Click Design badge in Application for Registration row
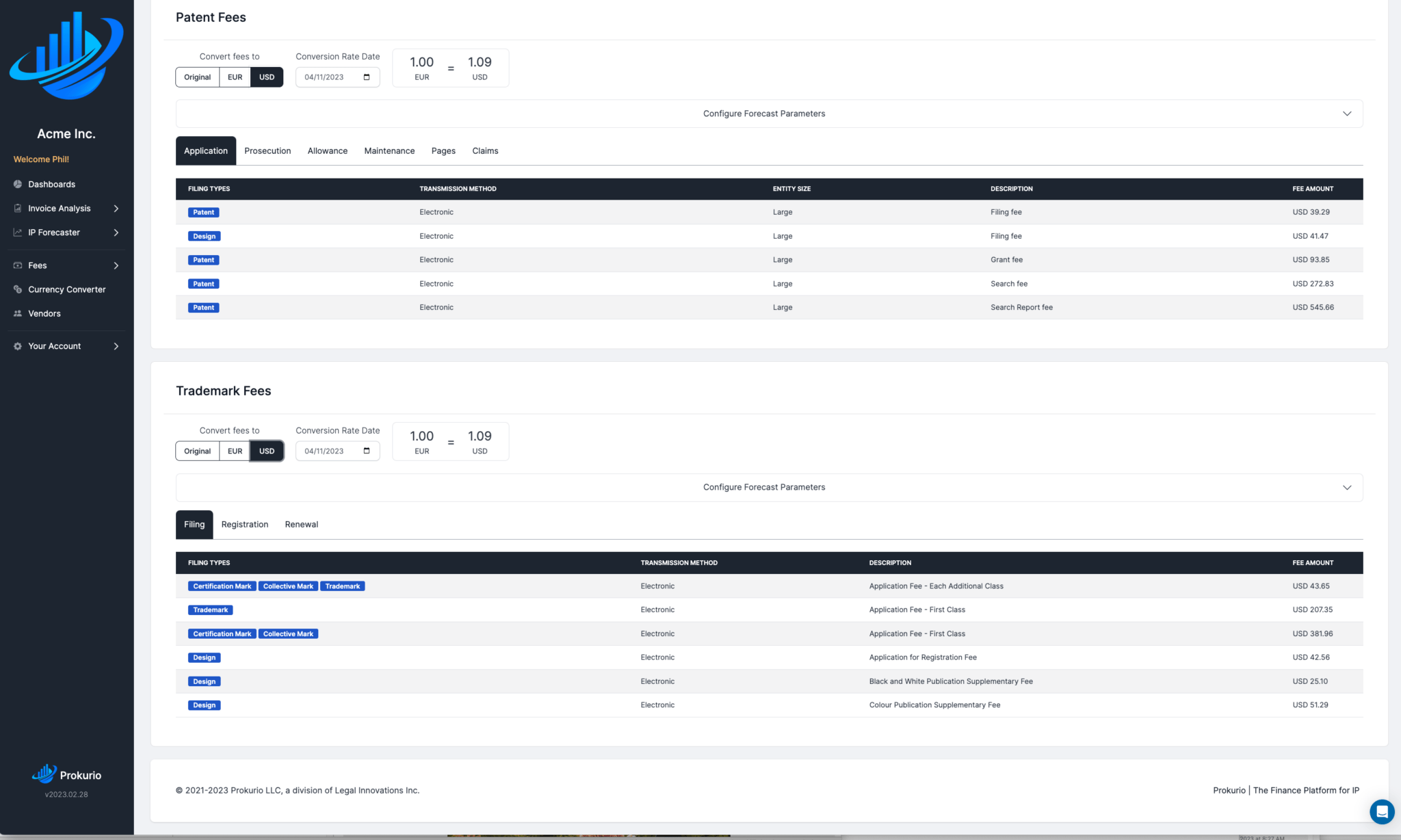1401x840 pixels. pyautogui.click(x=204, y=657)
